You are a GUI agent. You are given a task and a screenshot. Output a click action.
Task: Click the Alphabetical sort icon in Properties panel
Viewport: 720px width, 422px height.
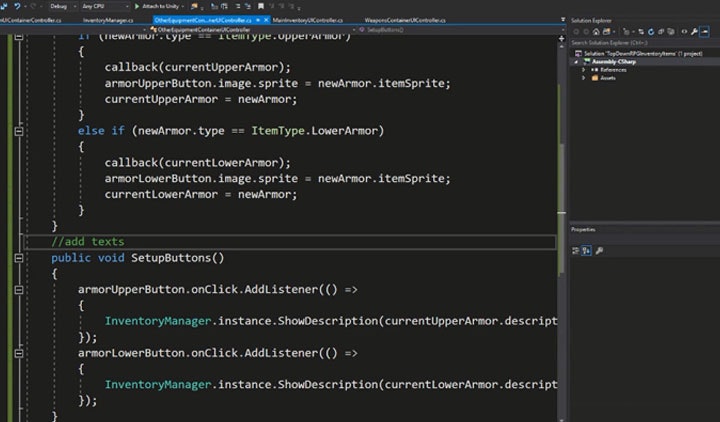[586, 250]
